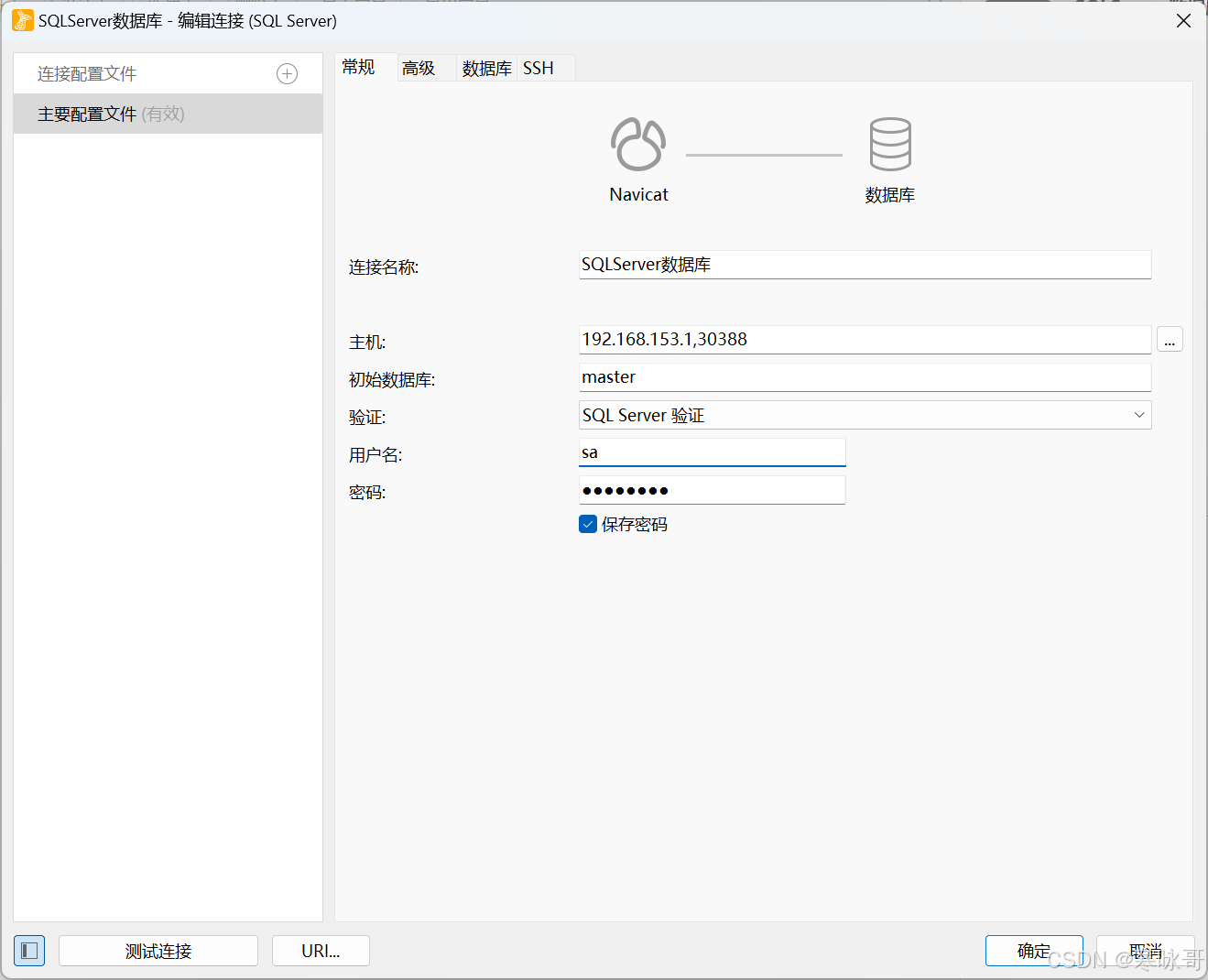Image resolution: width=1208 pixels, height=980 pixels.
Task: Click the 初始数据库 field containing master
Action: (865, 377)
